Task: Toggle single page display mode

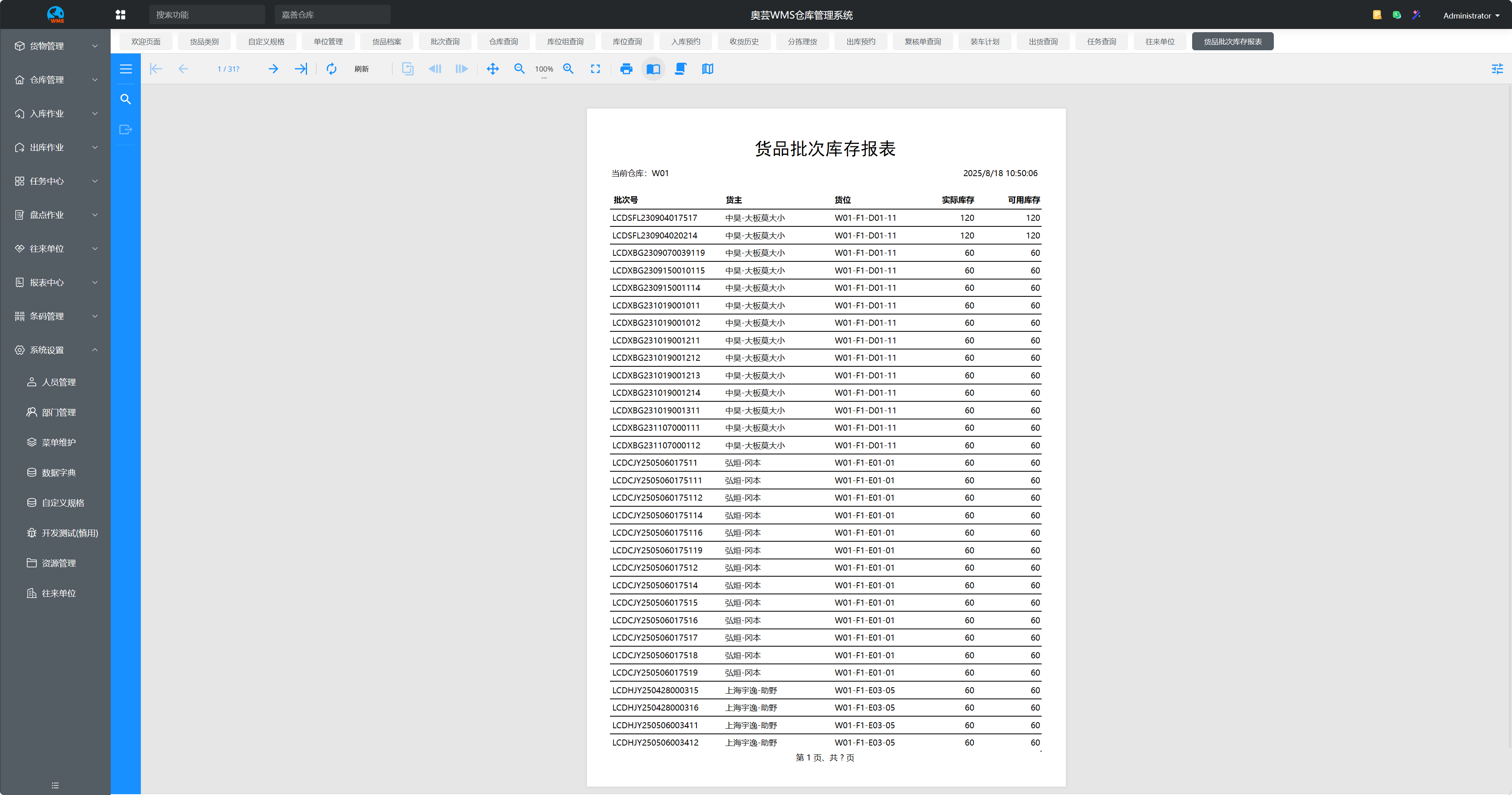Action: pos(653,69)
